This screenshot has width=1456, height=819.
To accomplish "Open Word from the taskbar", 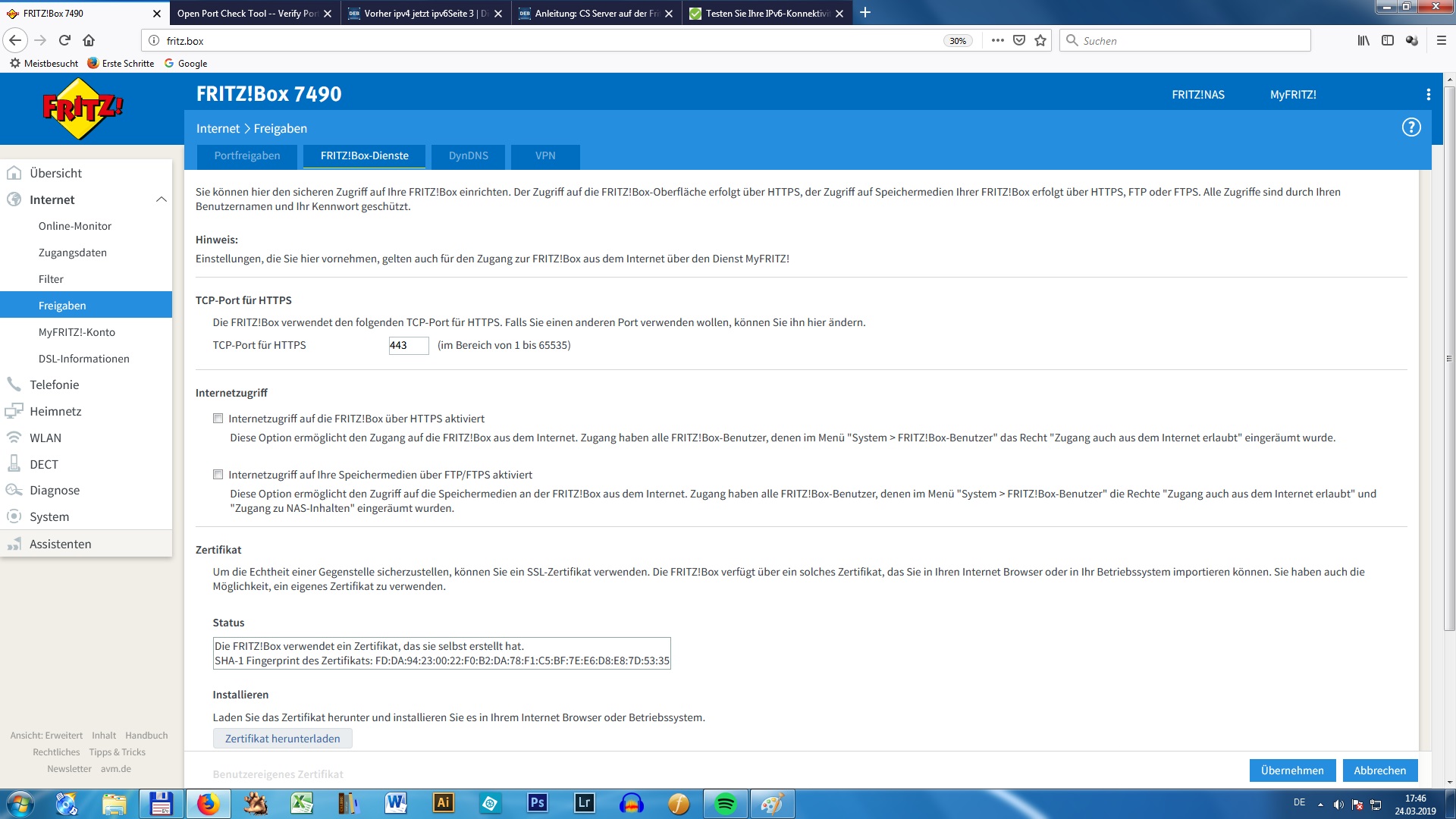I will click(396, 804).
